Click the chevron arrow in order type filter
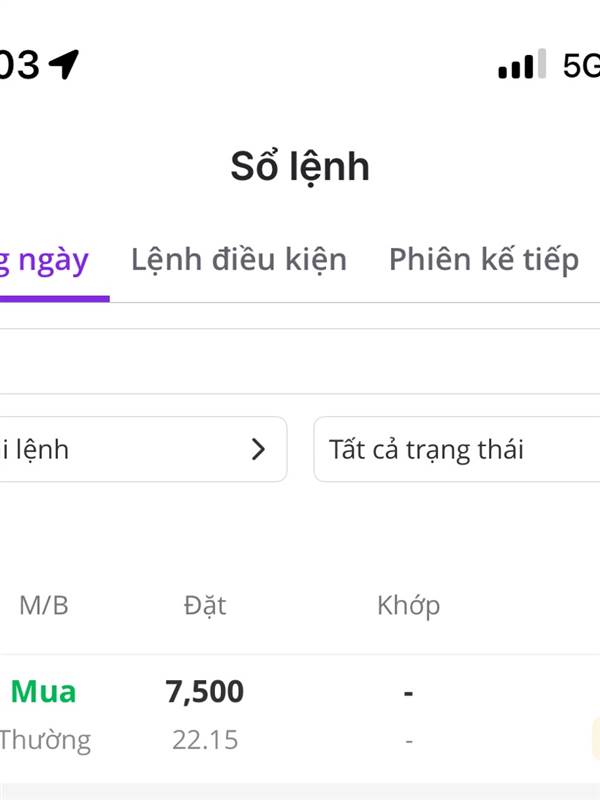This screenshot has height=800, width=600. pos(259,449)
